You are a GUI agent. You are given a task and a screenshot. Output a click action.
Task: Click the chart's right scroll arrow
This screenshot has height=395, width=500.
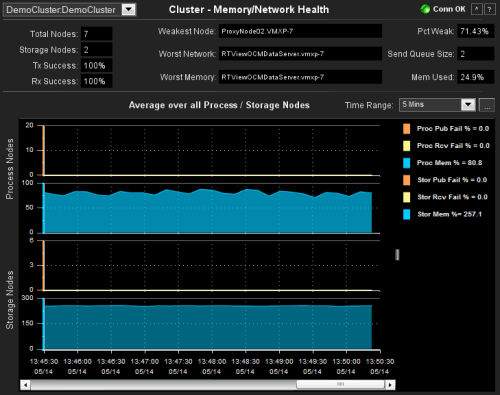(390, 385)
